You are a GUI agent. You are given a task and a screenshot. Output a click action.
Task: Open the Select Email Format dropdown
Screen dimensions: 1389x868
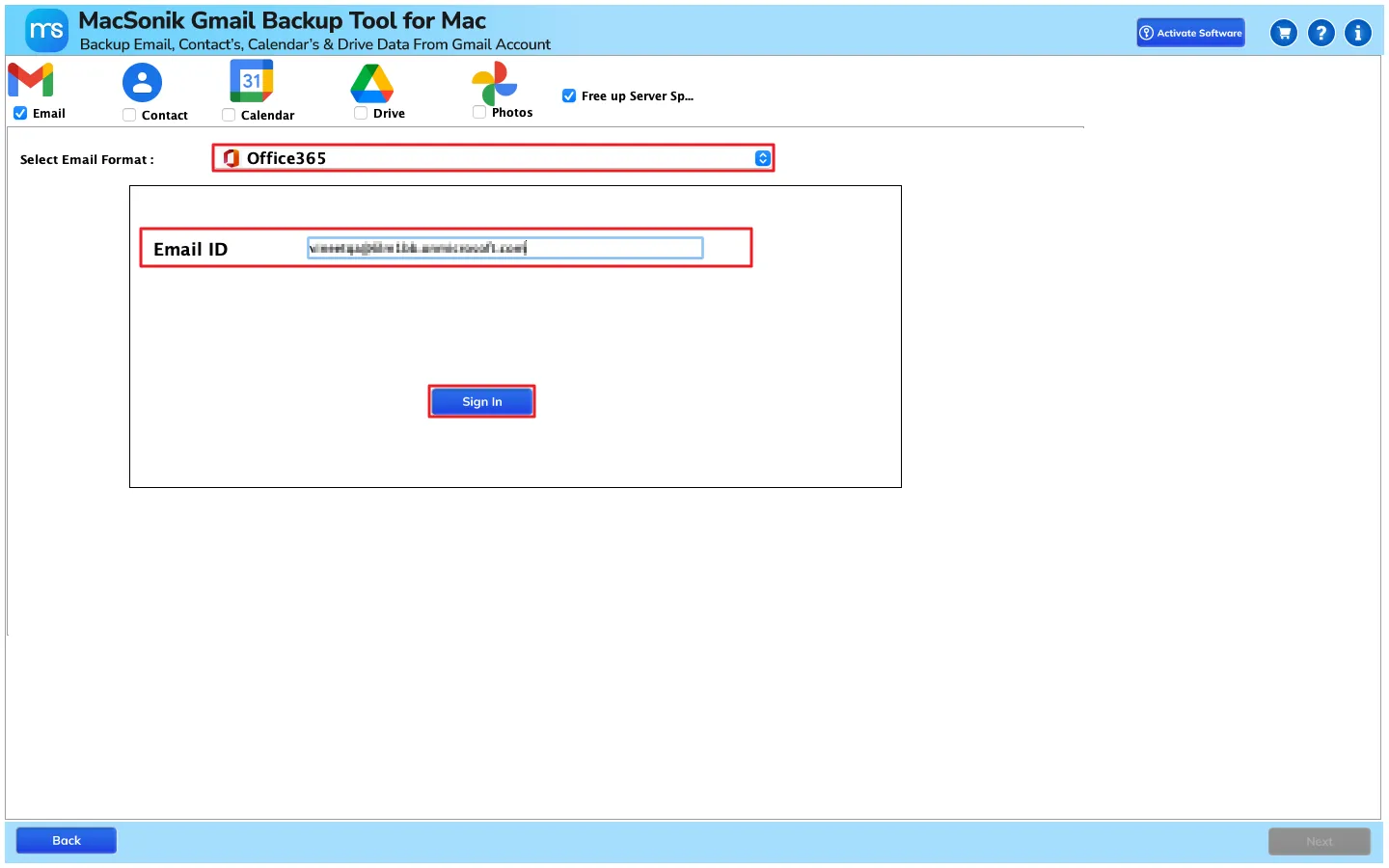pos(493,158)
